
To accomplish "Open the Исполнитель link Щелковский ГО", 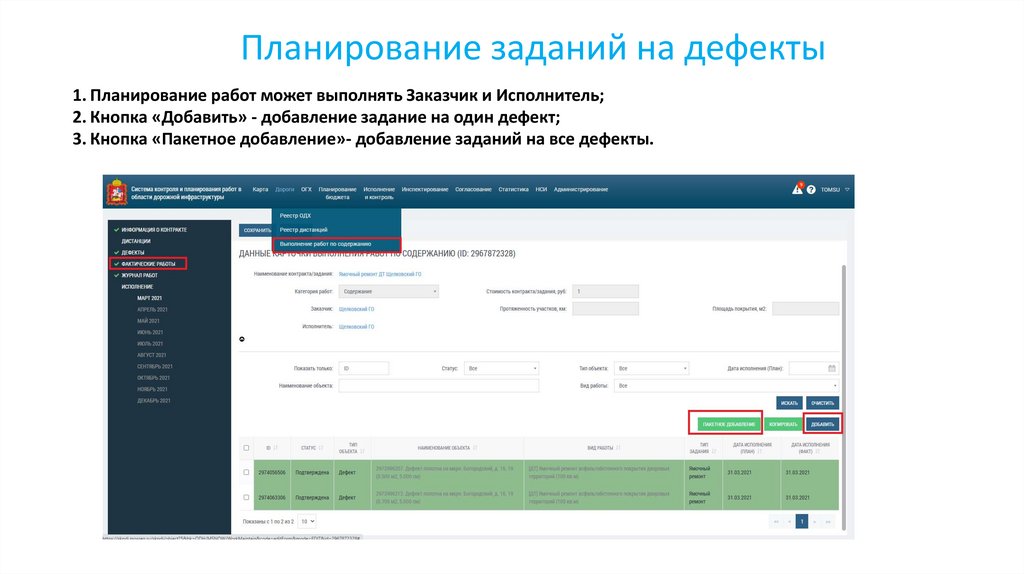I will [356, 327].
